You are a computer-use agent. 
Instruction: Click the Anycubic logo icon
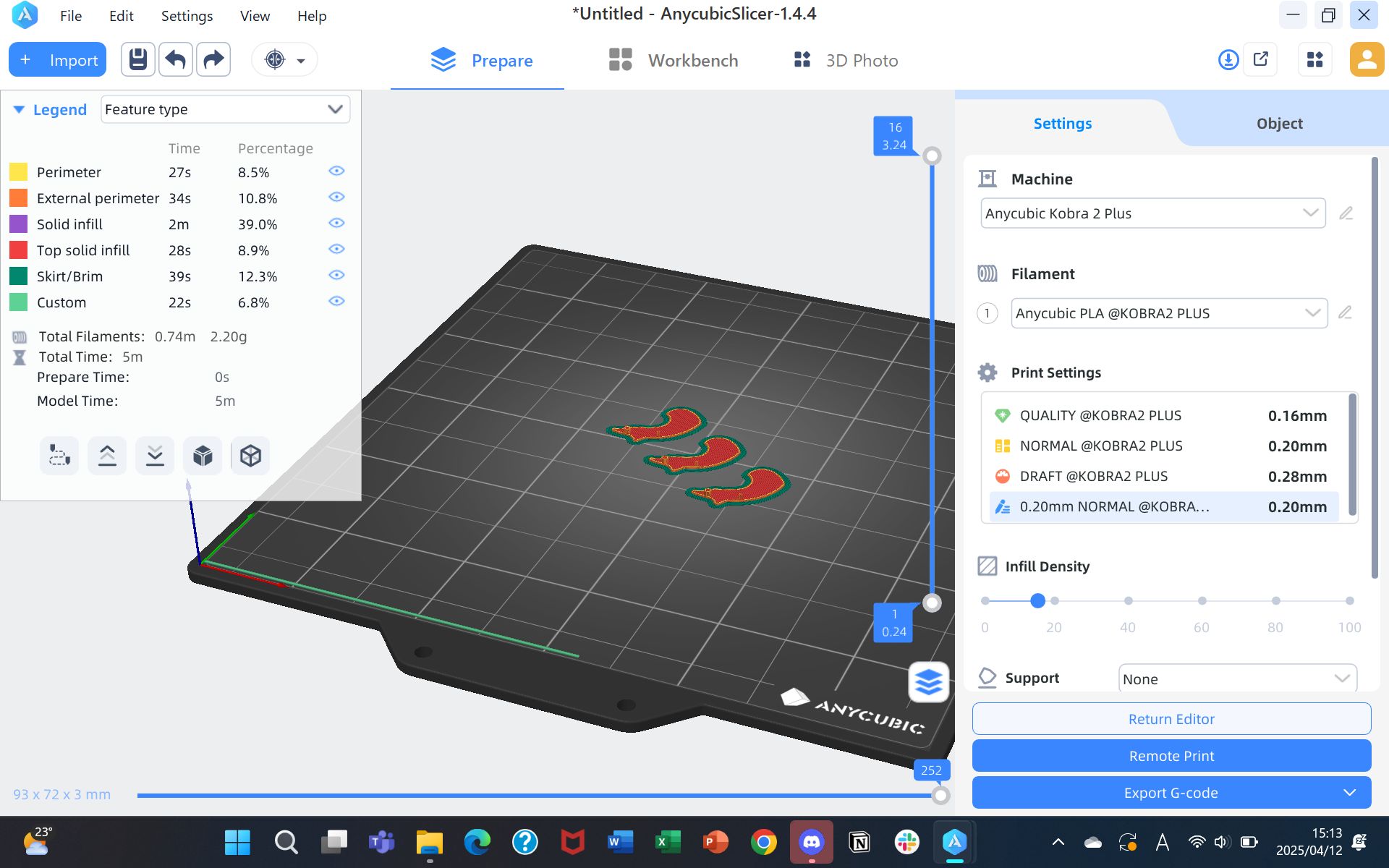pyautogui.click(x=25, y=15)
